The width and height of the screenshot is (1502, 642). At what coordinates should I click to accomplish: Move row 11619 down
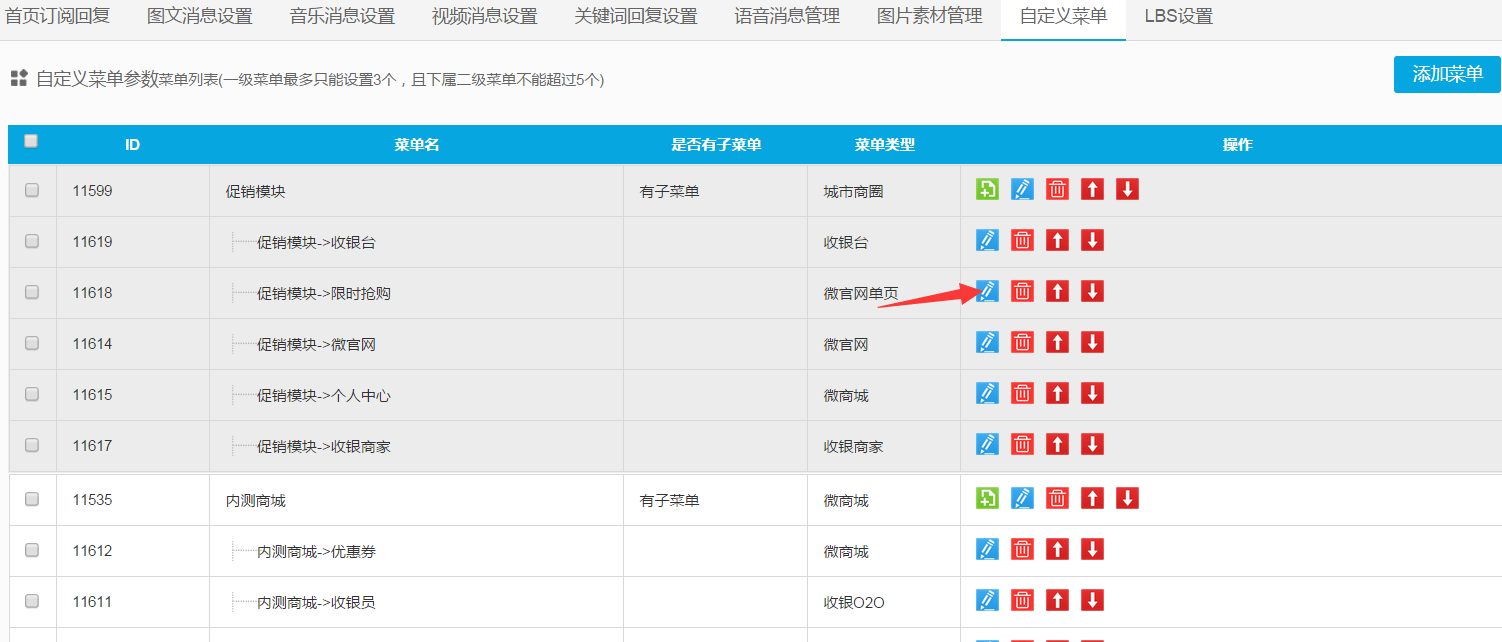1092,240
